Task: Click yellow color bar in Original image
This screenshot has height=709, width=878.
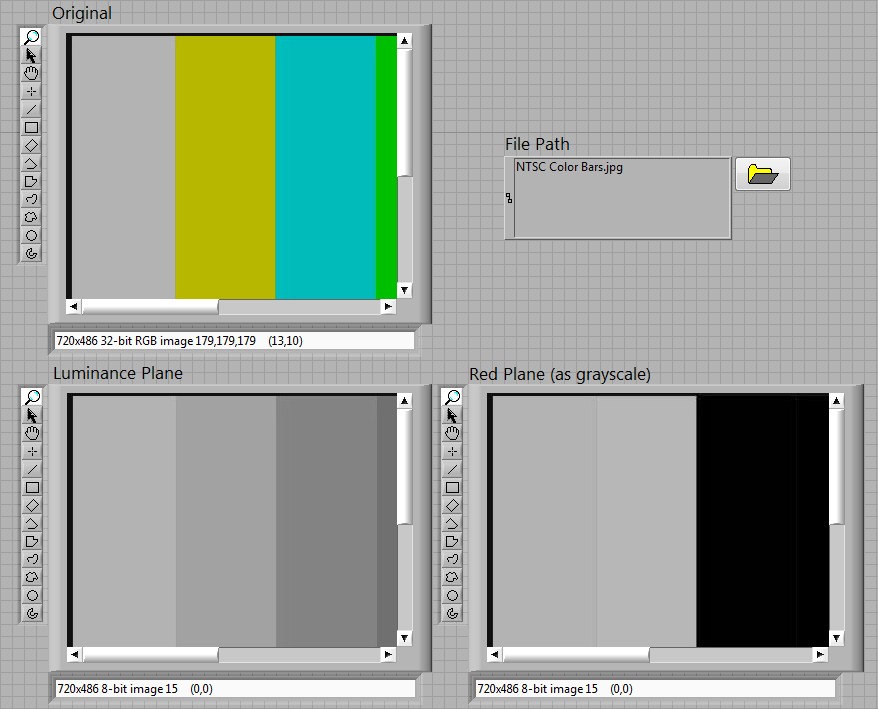Action: click(x=225, y=167)
